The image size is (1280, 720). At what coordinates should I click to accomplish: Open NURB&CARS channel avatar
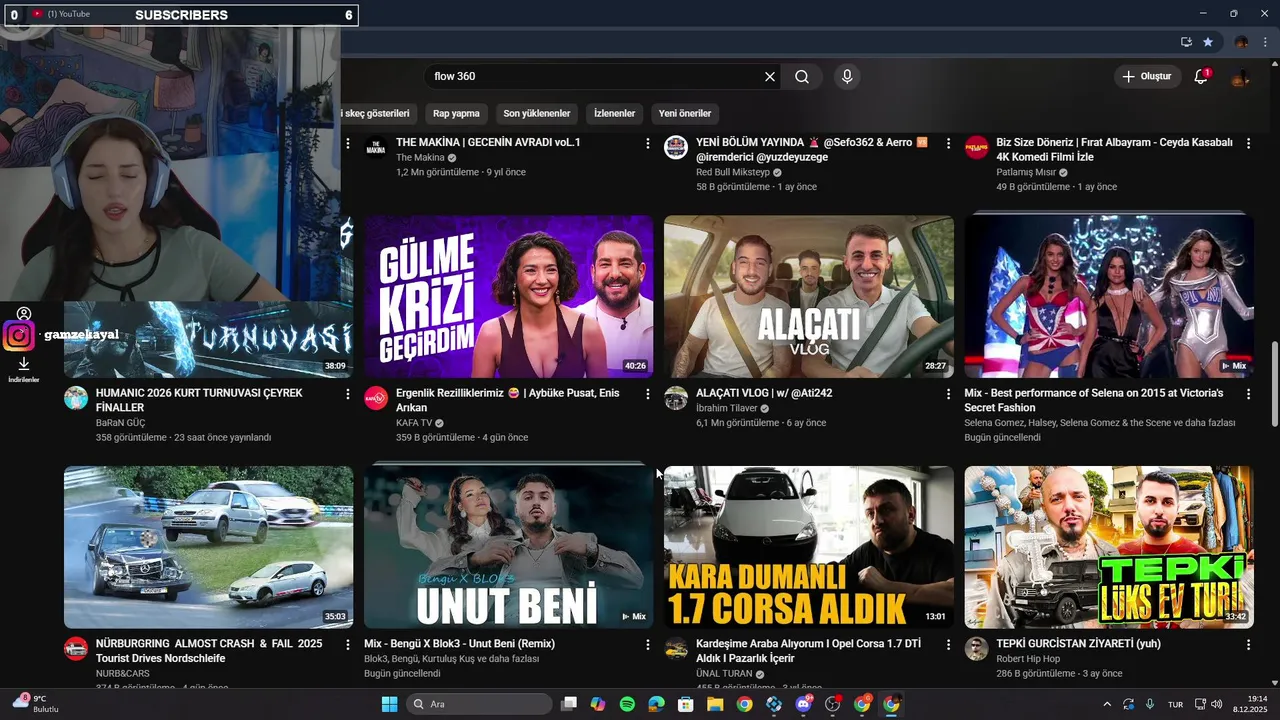pos(76,649)
